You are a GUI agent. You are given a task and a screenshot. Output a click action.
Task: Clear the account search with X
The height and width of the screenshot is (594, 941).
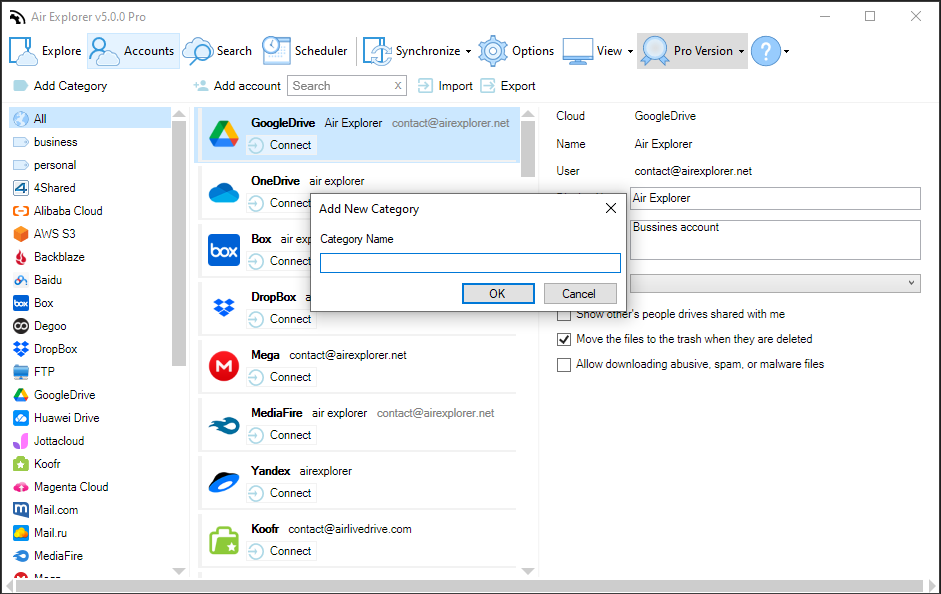pyautogui.click(x=398, y=86)
